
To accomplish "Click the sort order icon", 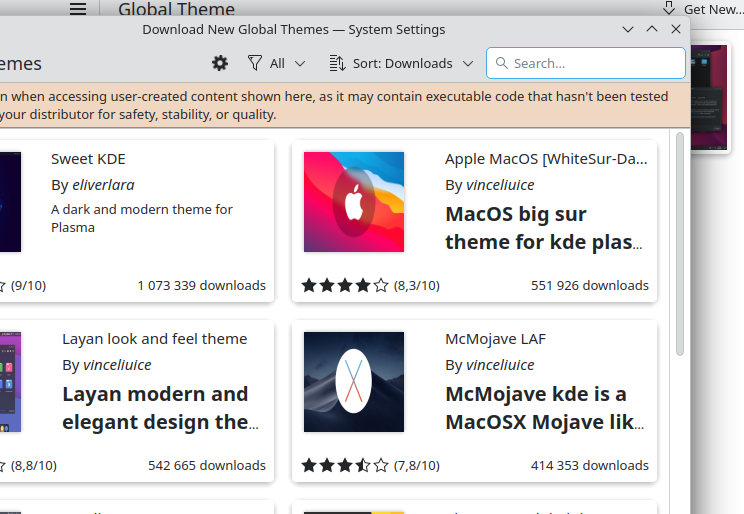I will pyautogui.click(x=337, y=63).
